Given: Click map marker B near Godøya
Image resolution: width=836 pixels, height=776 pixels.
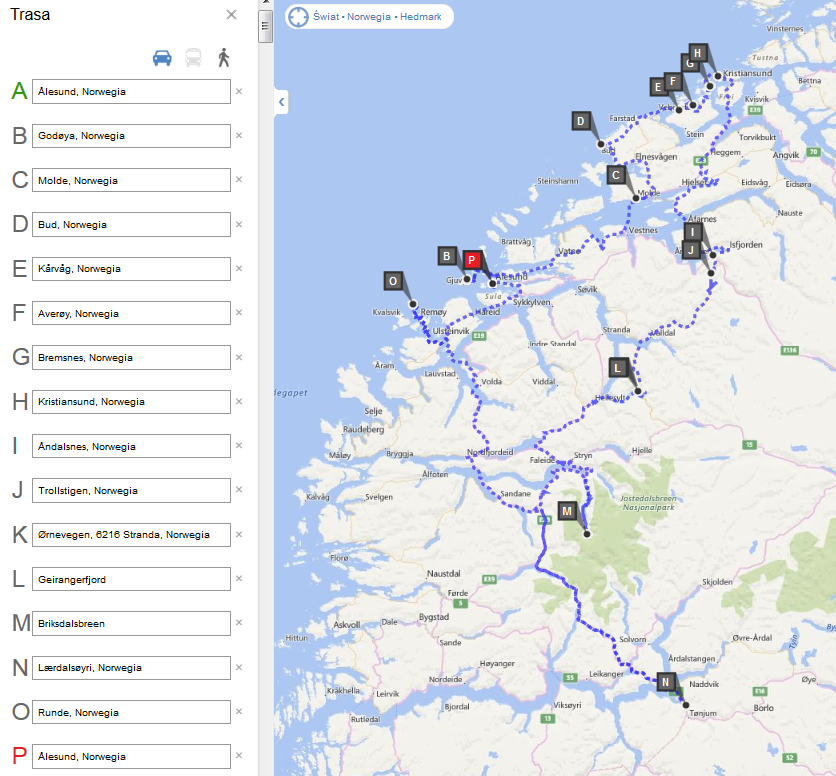Looking at the screenshot, I should (447, 256).
